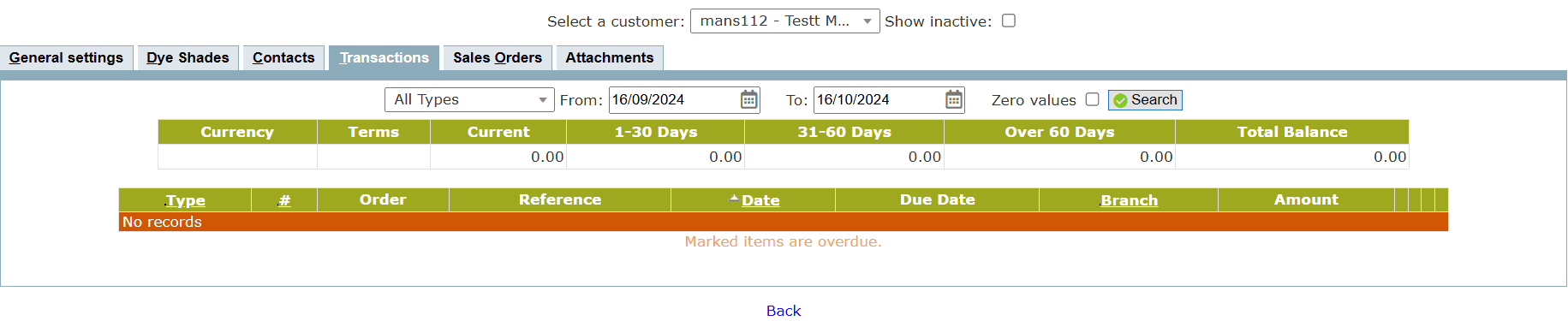The width and height of the screenshot is (1568, 321).
Task: Open the To date calendar picker
Action: click(953, 100)
